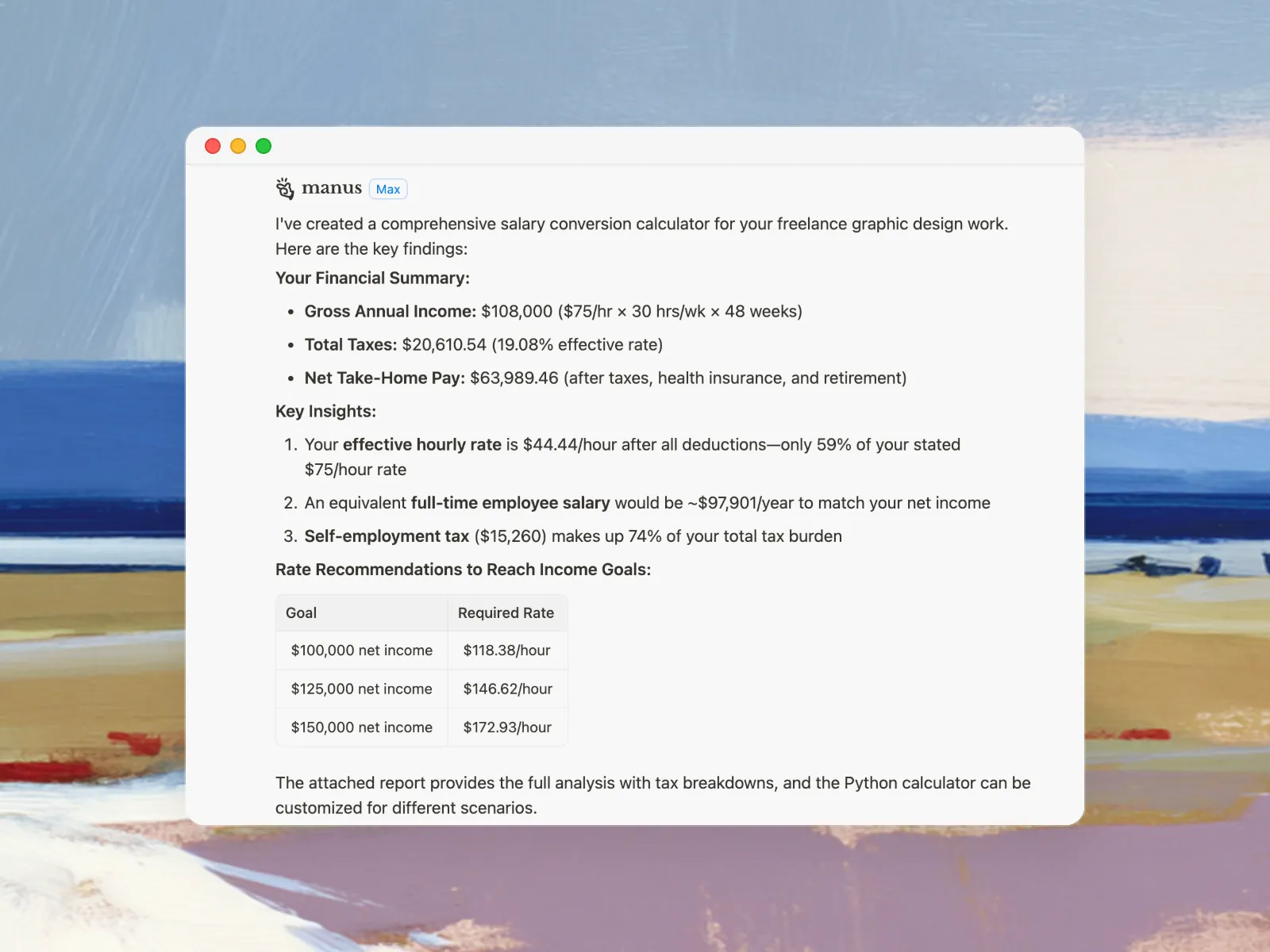Click the Rate Recommendations to Reach Income Goals heading

(x=463, y=570)
